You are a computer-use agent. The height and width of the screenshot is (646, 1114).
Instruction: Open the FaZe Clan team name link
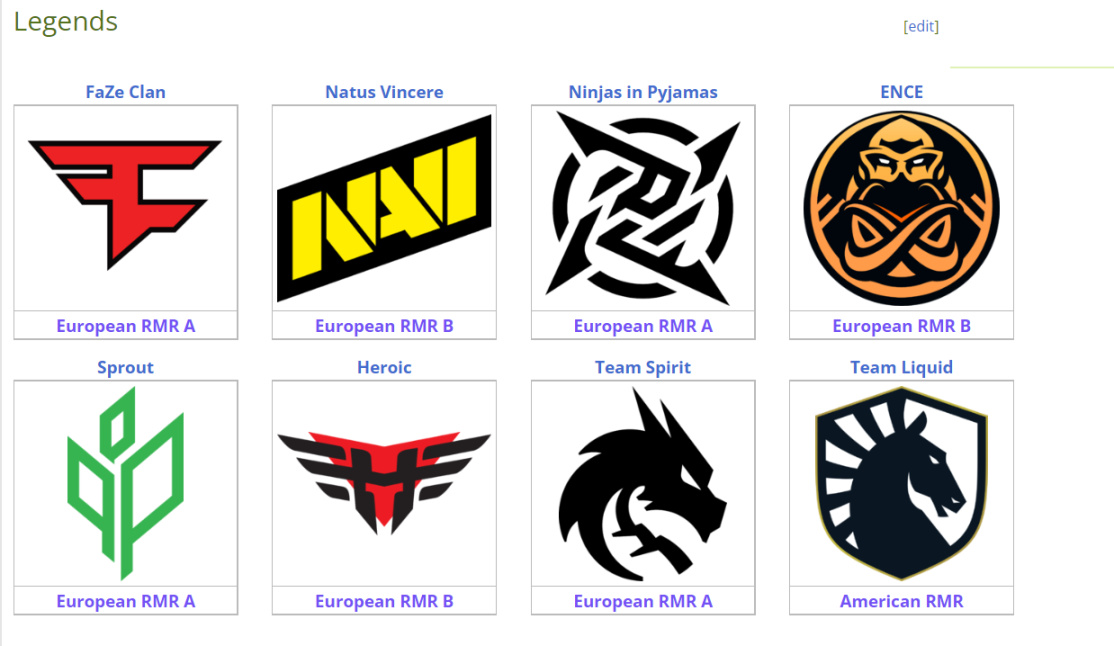point(126,92)
